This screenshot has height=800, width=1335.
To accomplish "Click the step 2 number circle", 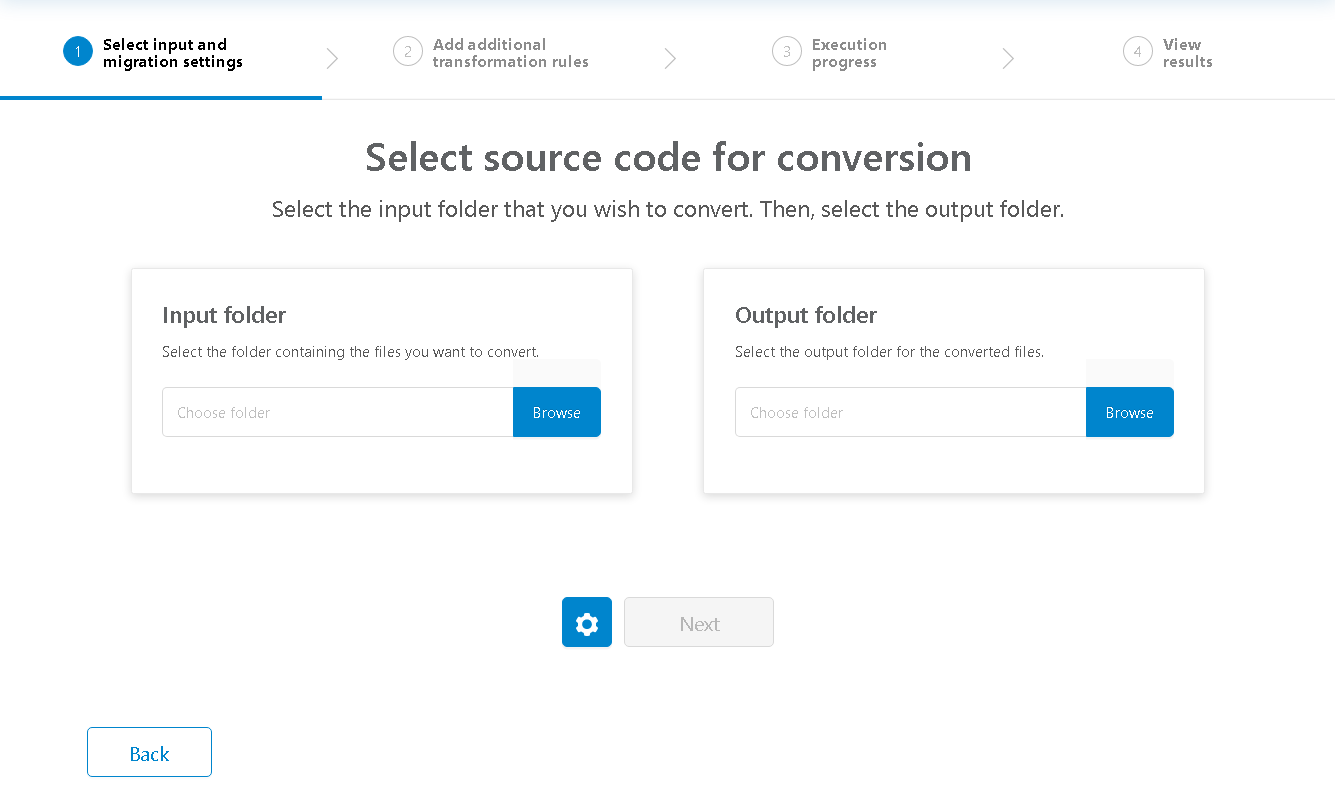I will click(x=408, y=52).
